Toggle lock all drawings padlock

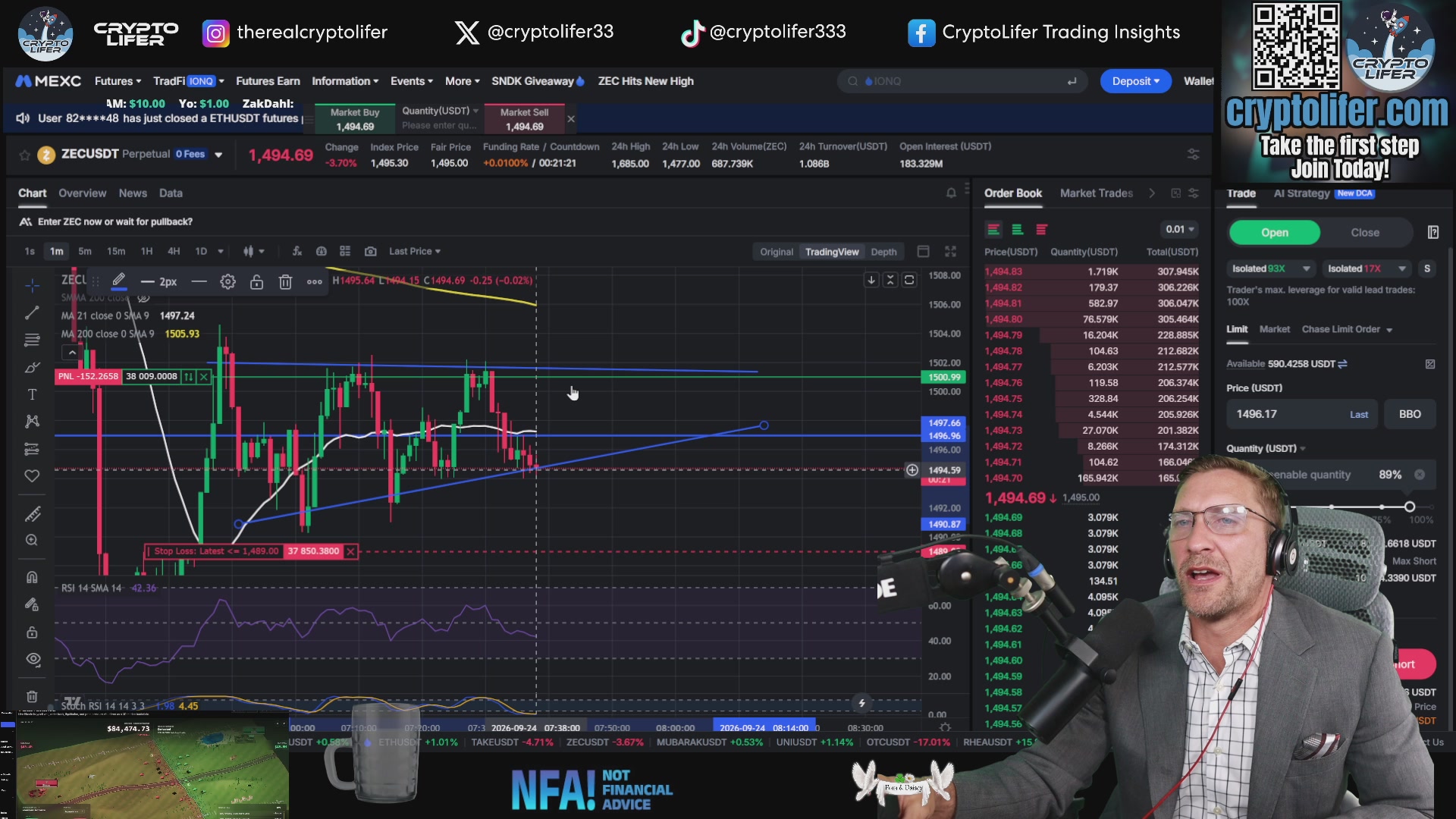32,632
